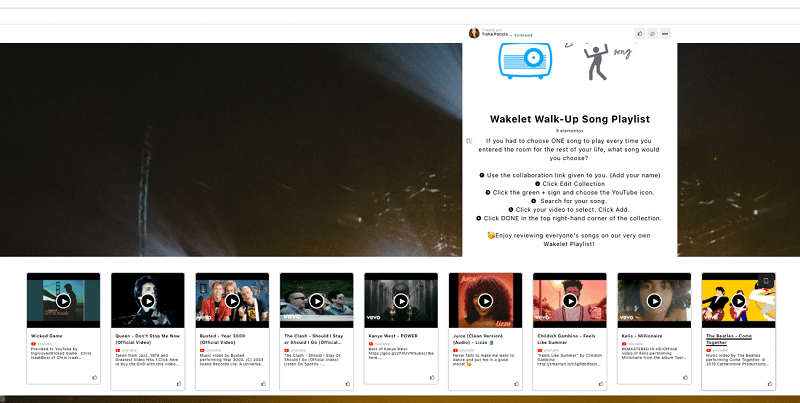This screenshot has height=403, width=800.
Task: Open The Beatles - Come Together title link
Action: pyautogui.click(x=738, y=339)
